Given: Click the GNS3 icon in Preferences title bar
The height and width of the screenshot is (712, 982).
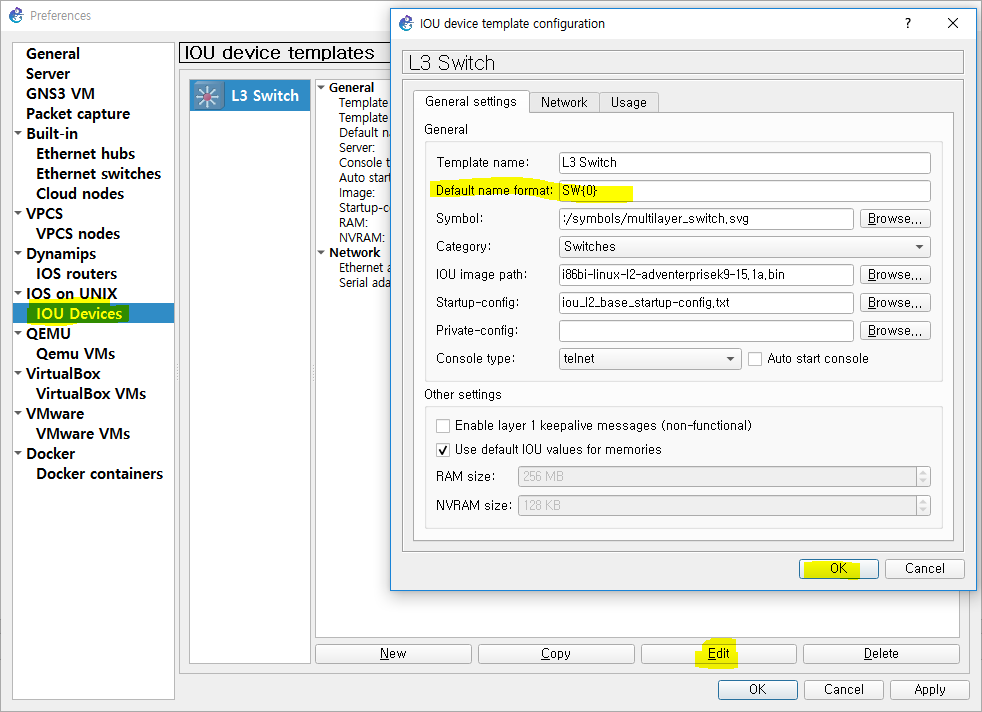Looking at the screenshot, I should [16, 14].
